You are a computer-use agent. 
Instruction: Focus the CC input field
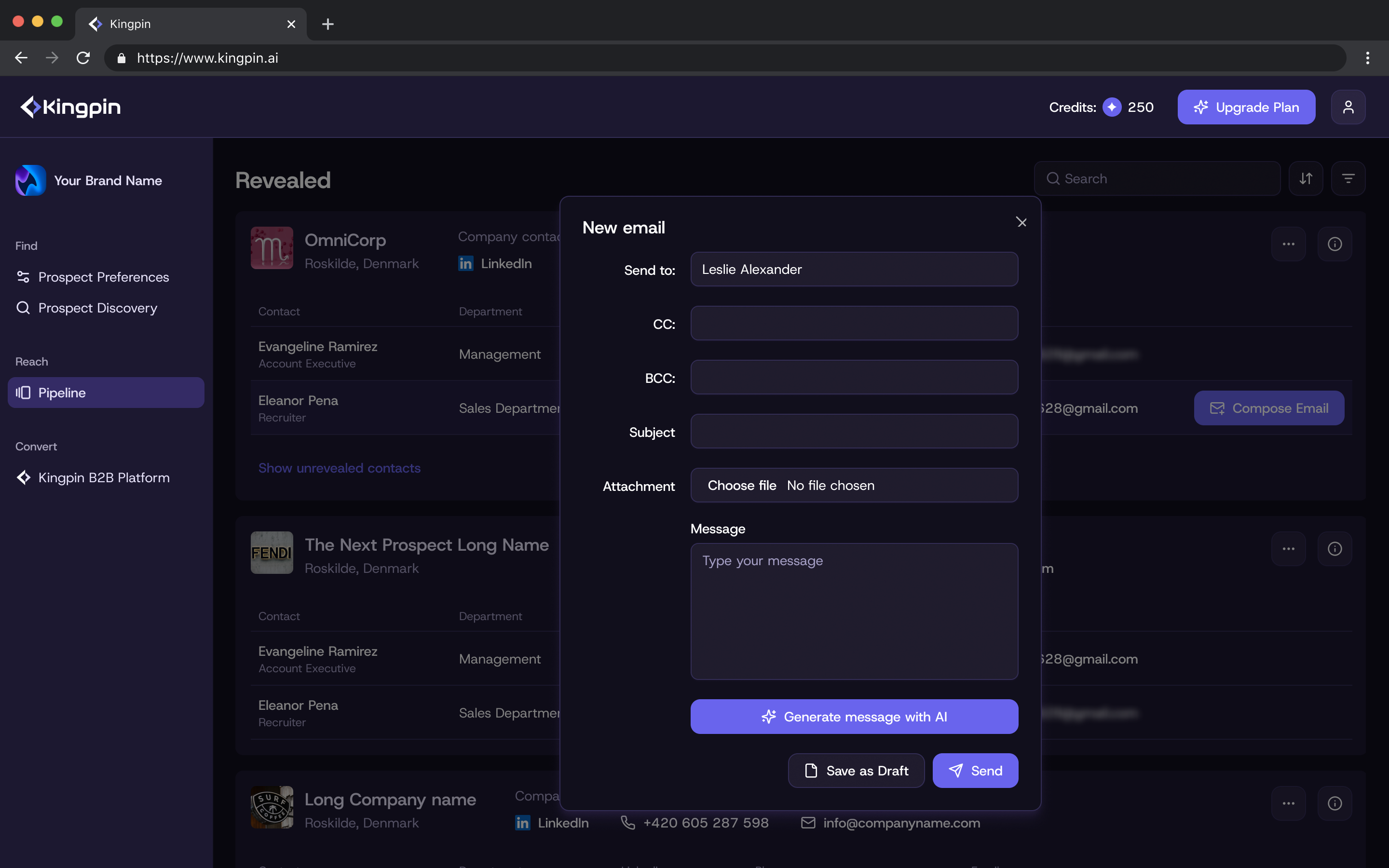coord(854,323)
